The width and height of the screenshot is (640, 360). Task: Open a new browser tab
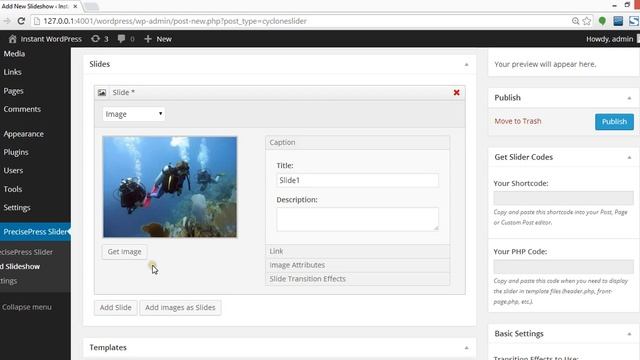pyautogui.click(x=91, y=7)
